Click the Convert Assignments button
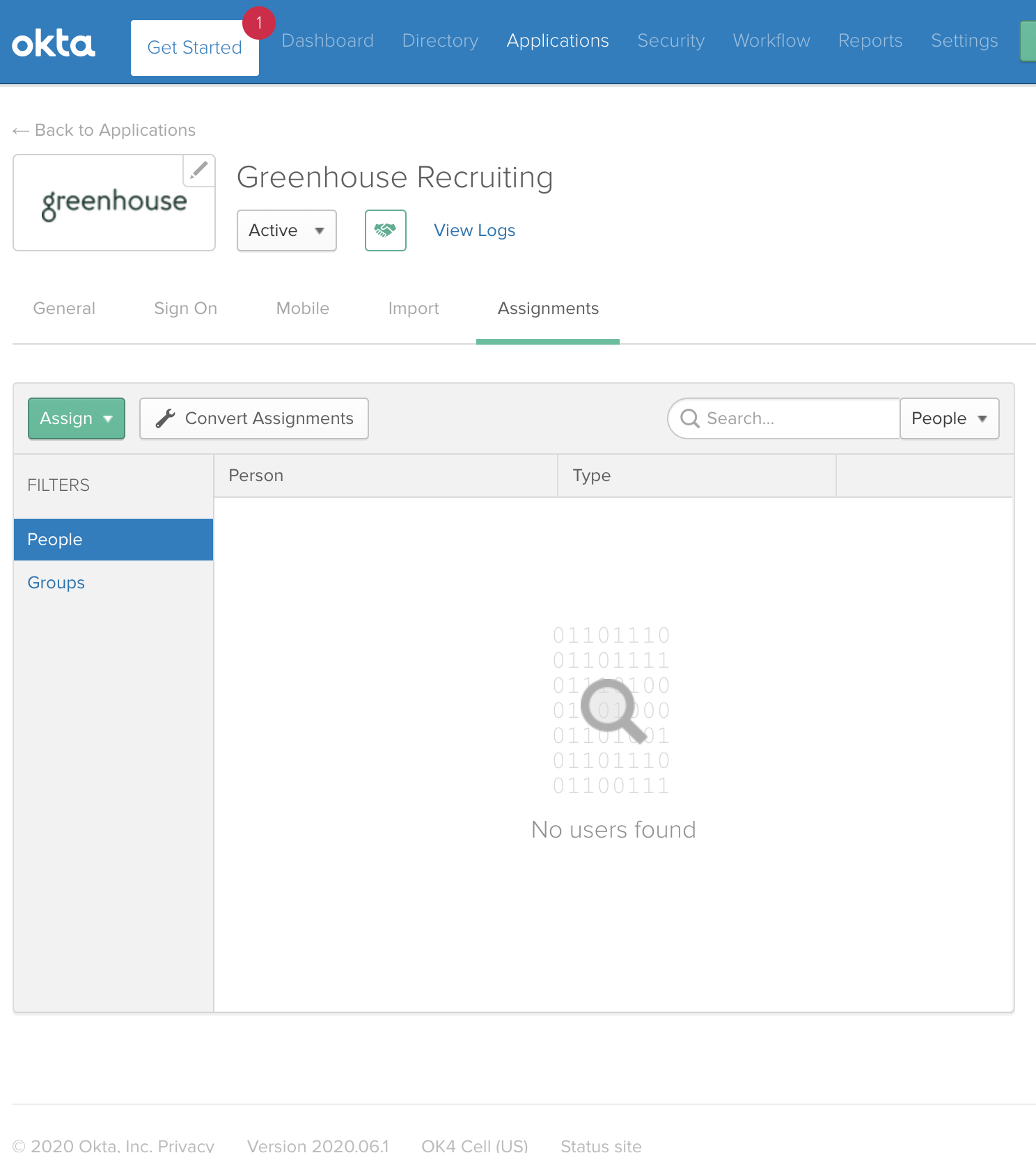Screen dimensions: 1036x1153 [x=254, y=418]
